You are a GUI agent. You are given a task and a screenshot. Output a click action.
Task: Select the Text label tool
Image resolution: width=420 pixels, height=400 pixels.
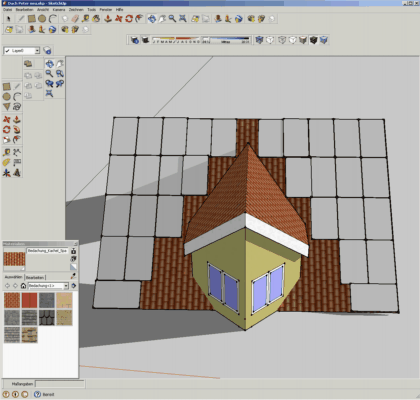pos(17,162)
